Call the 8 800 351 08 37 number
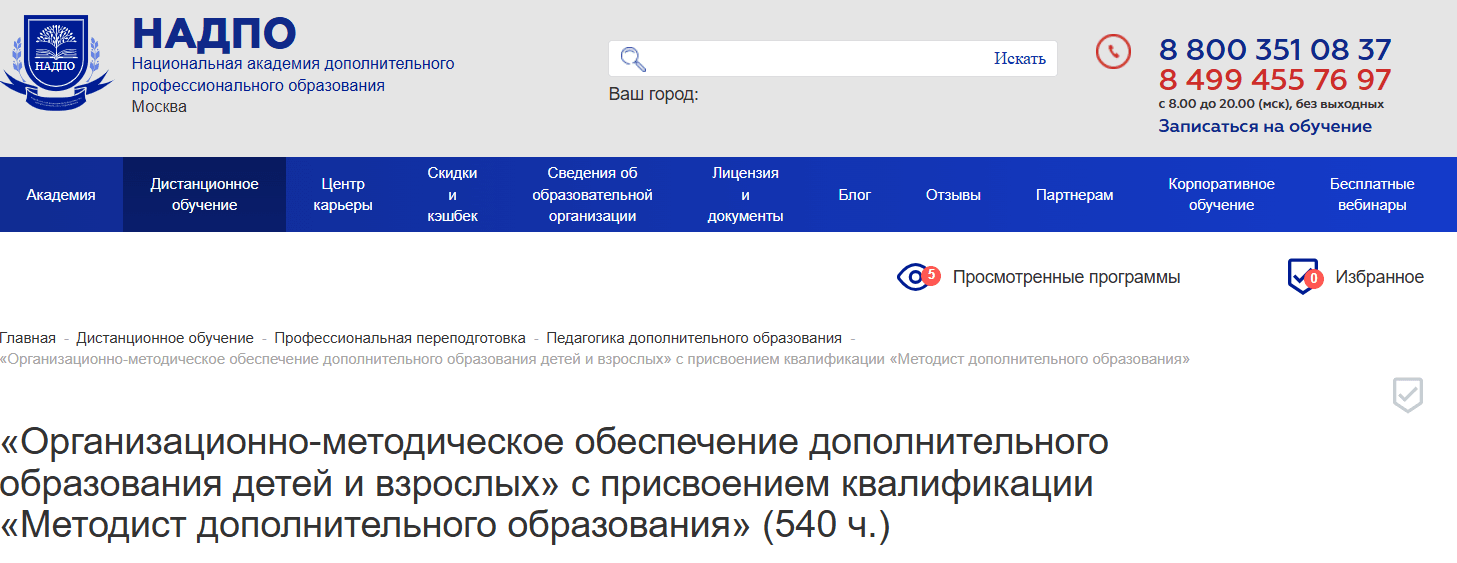 1274,49
